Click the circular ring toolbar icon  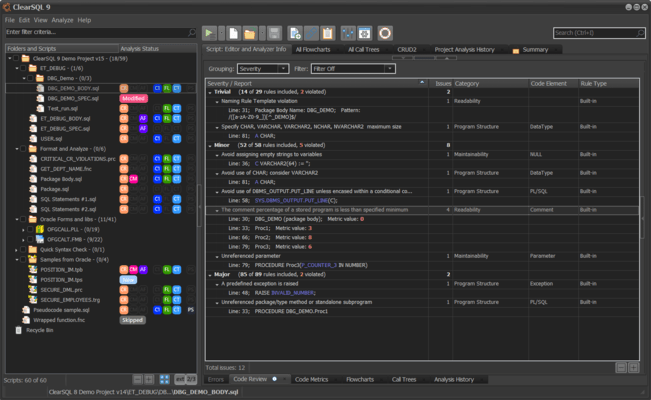click(x=385, y=33)
